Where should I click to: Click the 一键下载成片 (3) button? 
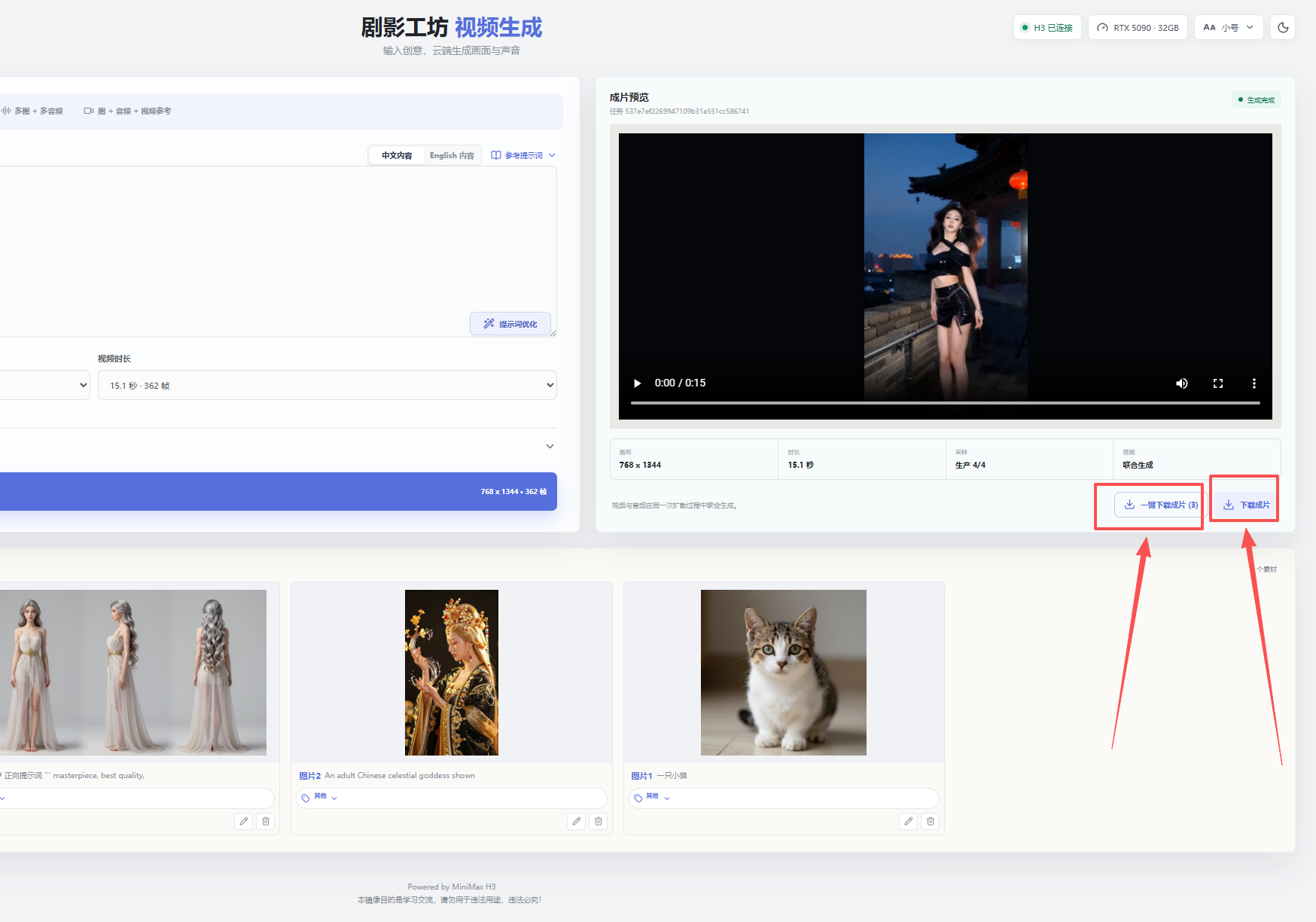point(1160,505)
